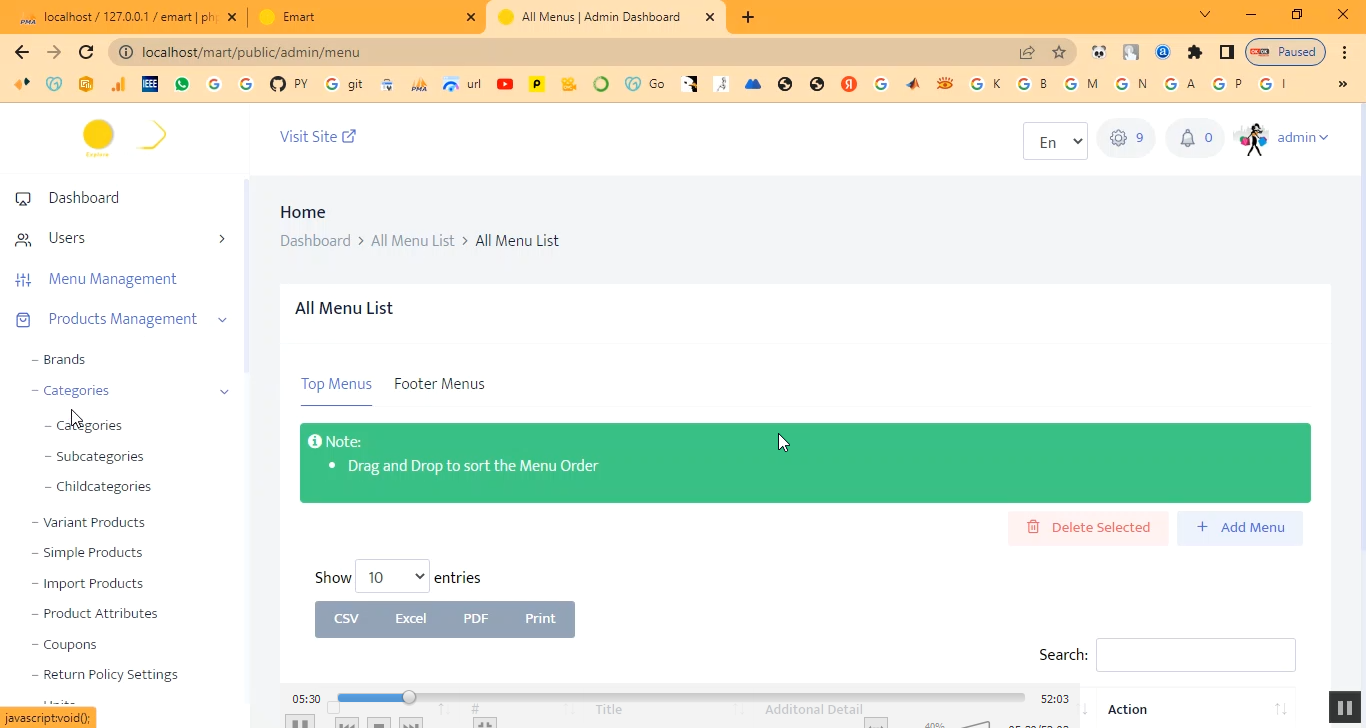Open the GitHub bookmark icon
Image resolution: width=1366 pixels, height=728 pixels.
click(278, 84)
